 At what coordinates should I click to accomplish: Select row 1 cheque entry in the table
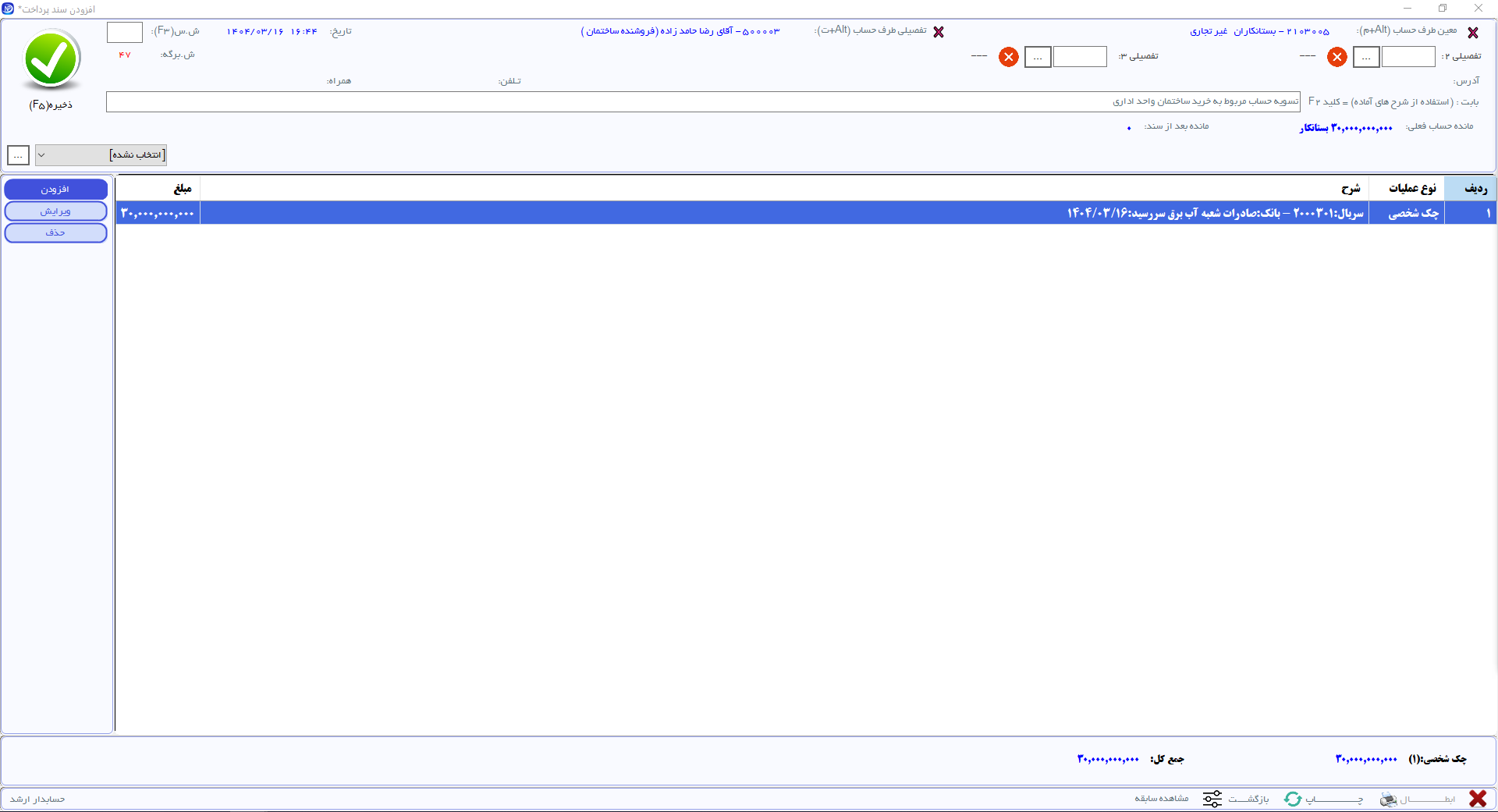tap(806, 213)
